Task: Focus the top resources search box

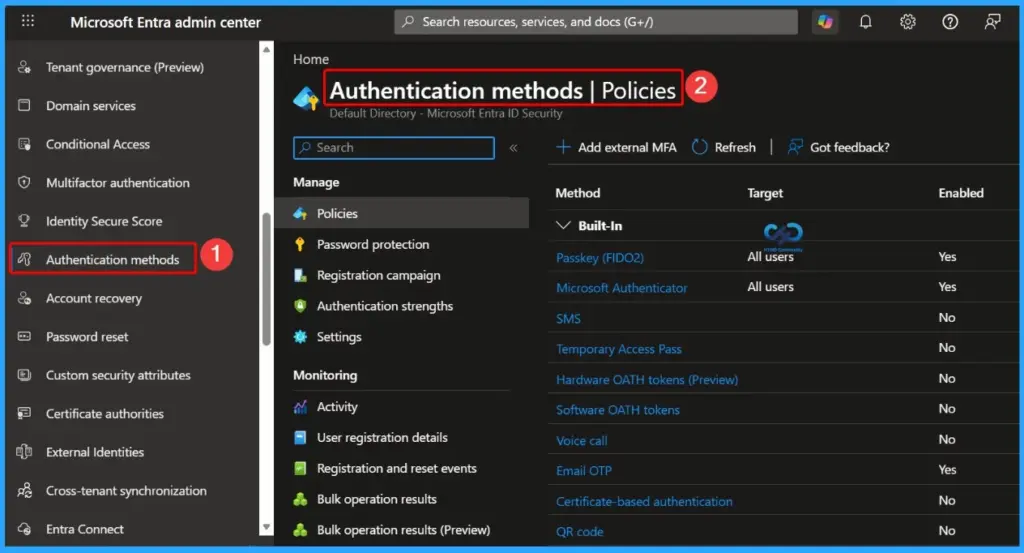Action: 596,22
